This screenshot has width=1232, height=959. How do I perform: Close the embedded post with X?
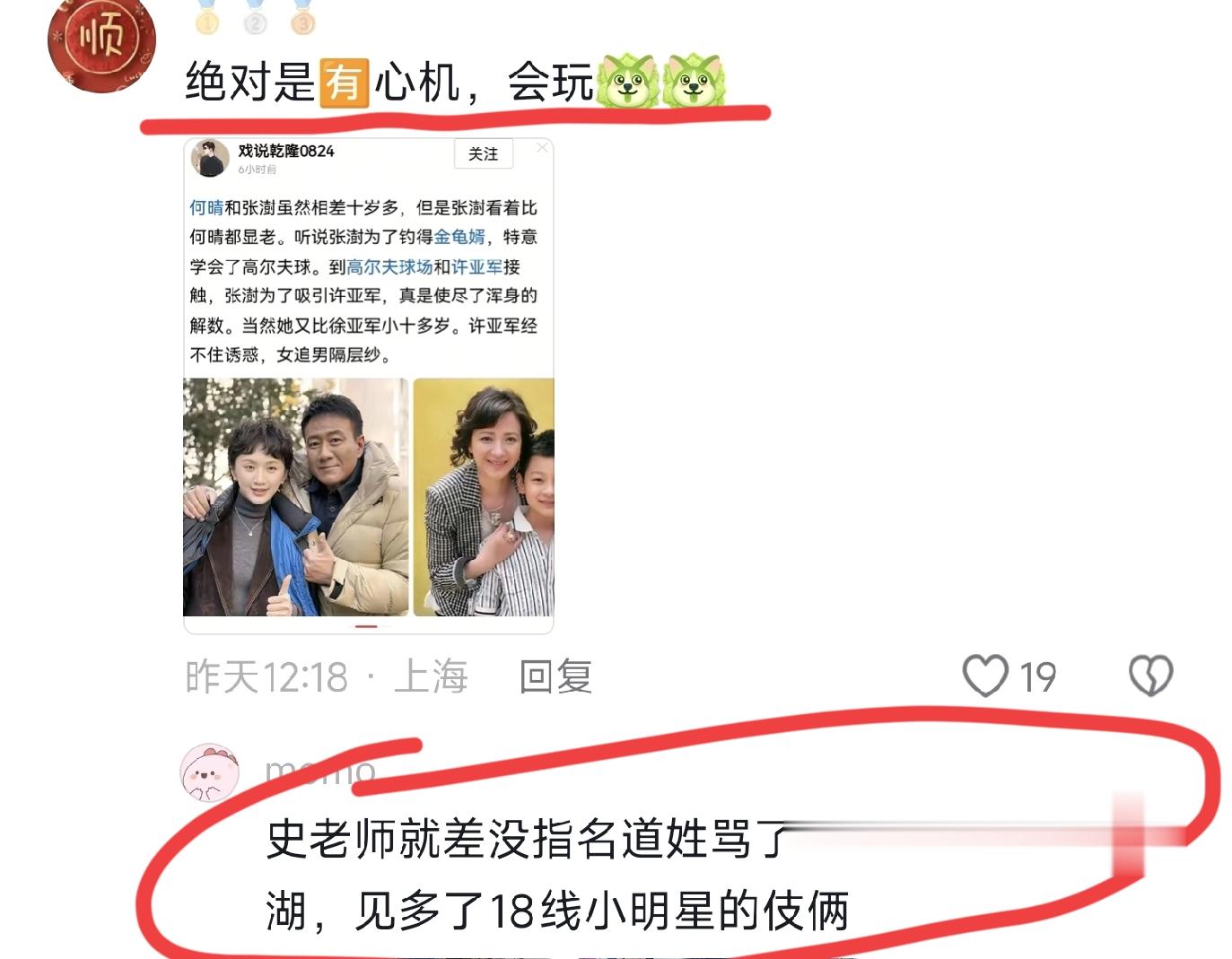[x=542, y=147]
